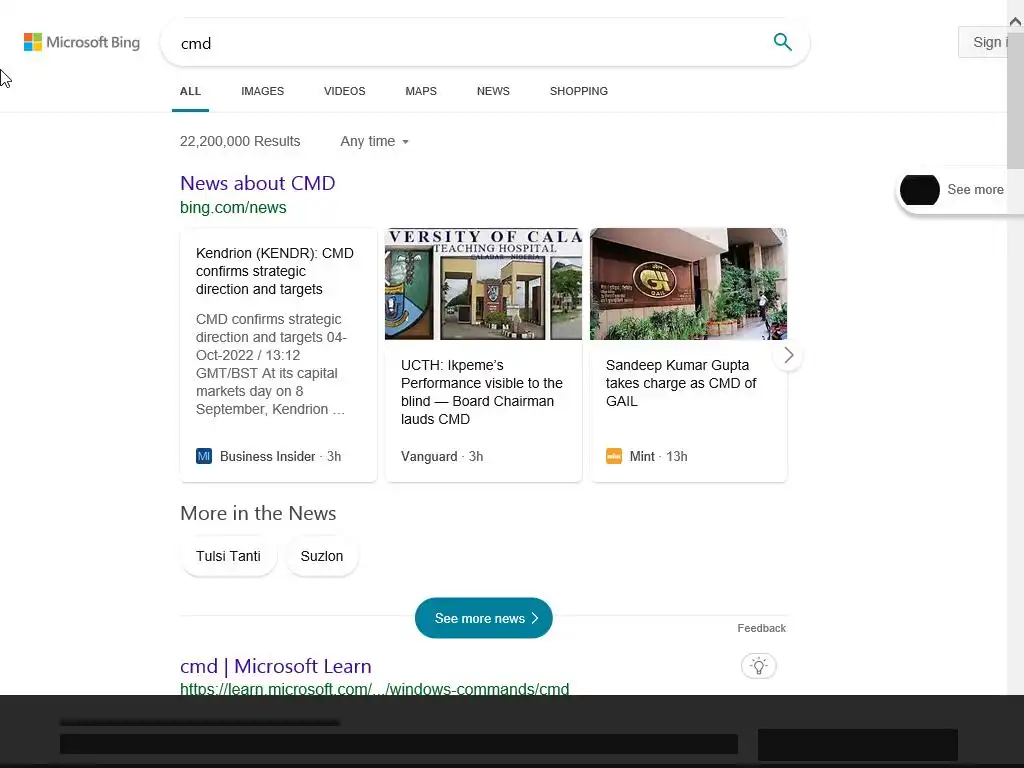Image resolution: width=1024 pixels, height=768 pixels.
Task: Click the See more pill button
Action: pyautogui.click(x=959, y=190)
